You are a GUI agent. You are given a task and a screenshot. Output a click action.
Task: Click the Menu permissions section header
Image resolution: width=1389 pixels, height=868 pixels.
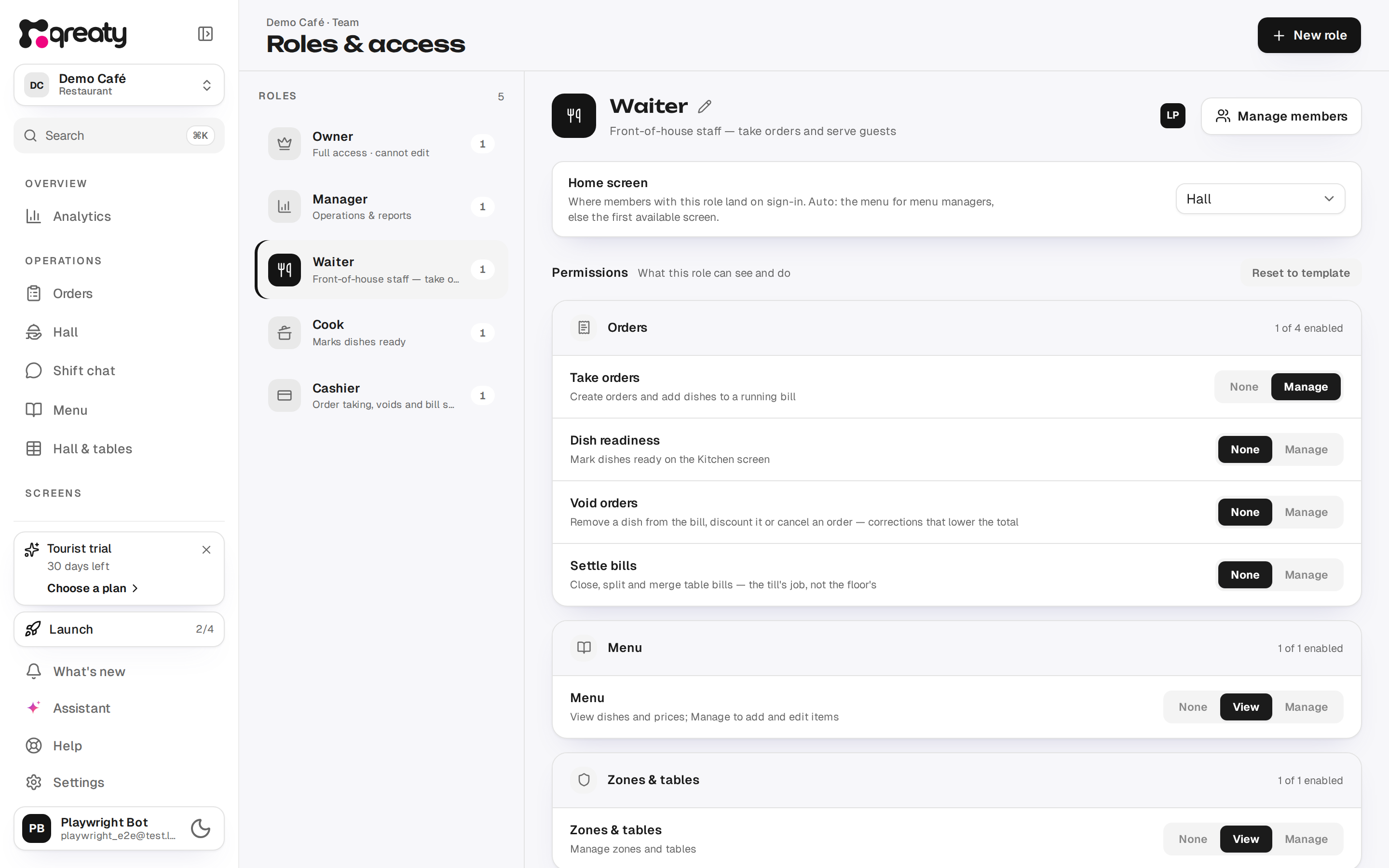click(956, 648)
